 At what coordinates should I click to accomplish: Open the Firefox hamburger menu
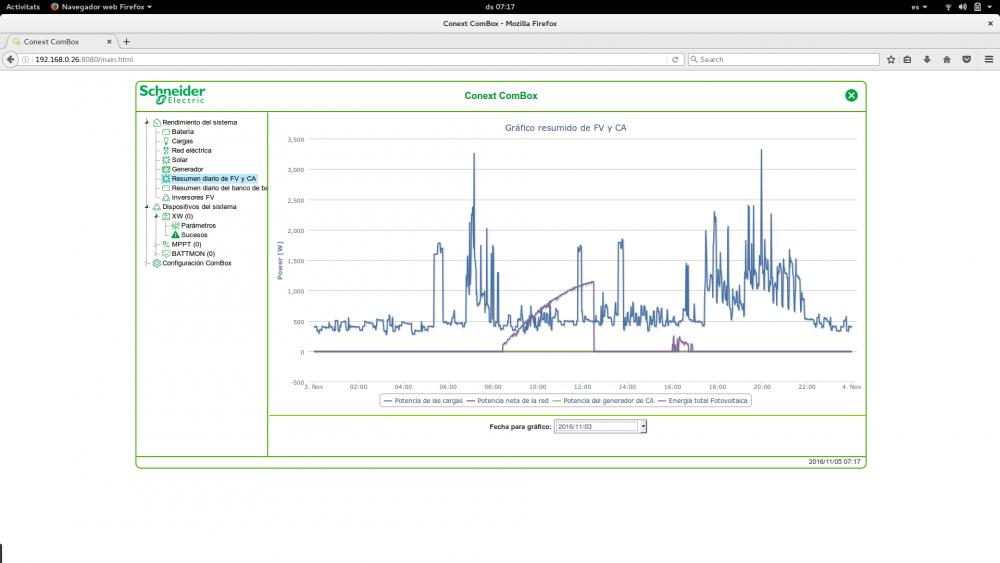click(x=989, y=59)
